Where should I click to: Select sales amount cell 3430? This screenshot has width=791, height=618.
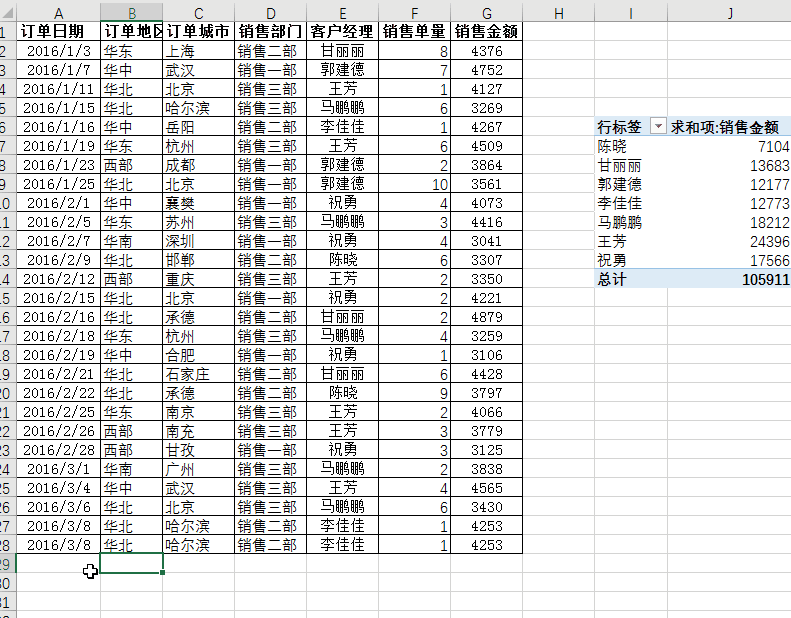(487, 507)
